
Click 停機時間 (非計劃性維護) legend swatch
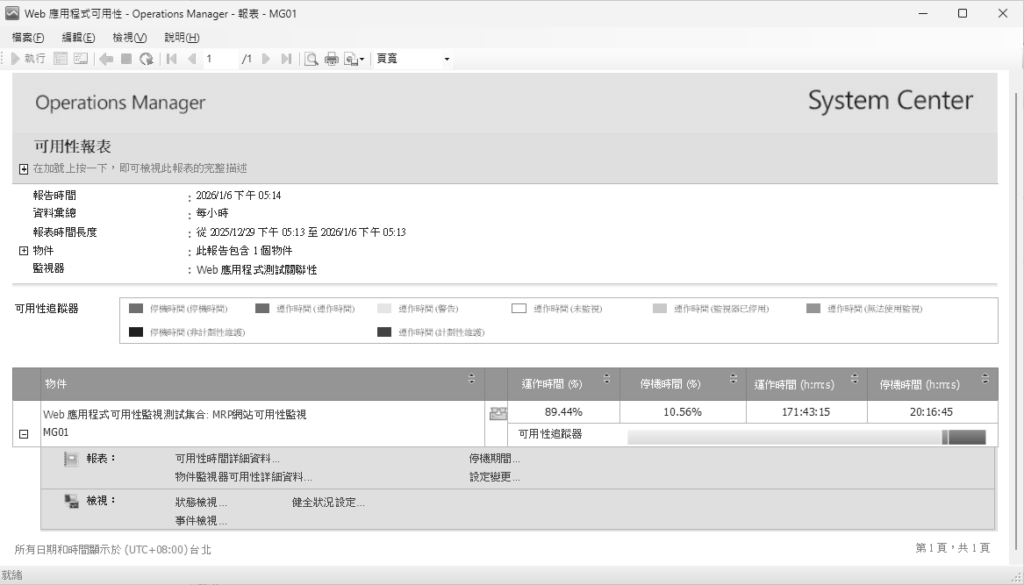pyautogui.click(x=136, y=332)
